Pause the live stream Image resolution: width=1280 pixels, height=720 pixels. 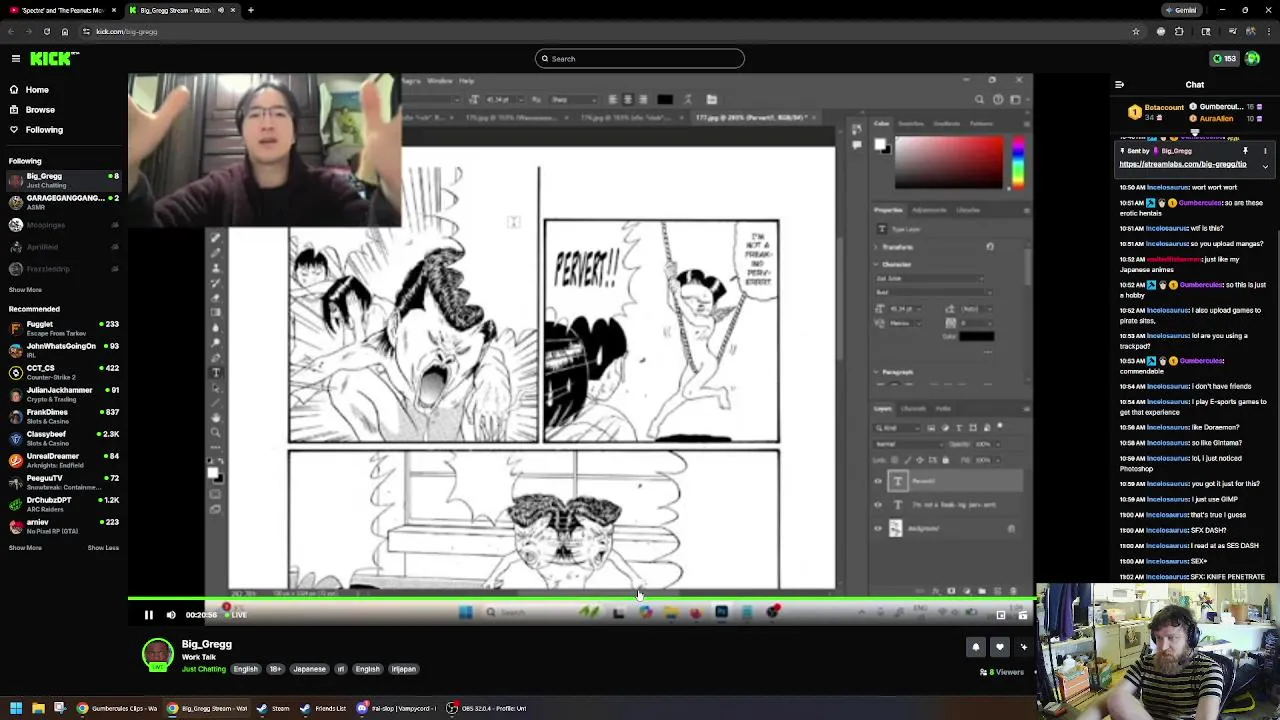(x=149, y=615)
